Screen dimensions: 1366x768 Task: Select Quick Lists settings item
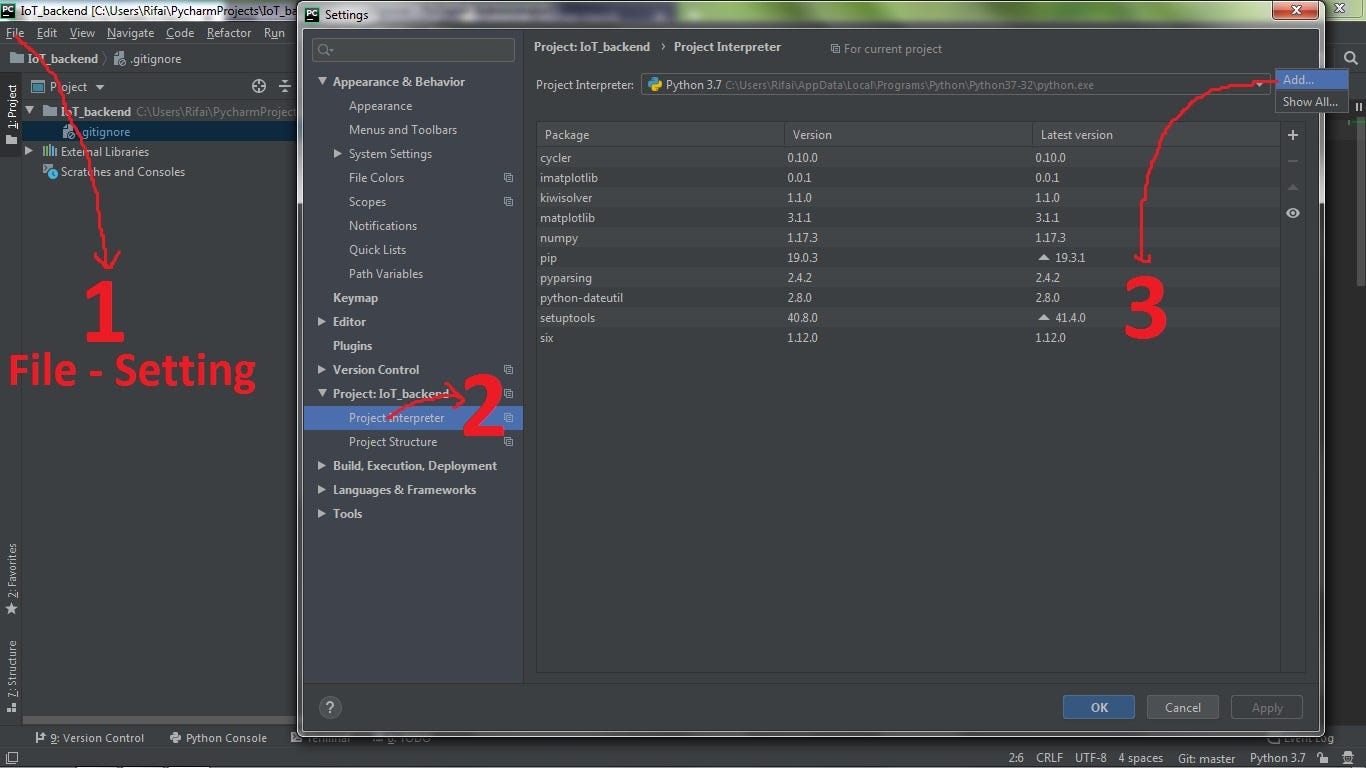pyautogui.click(x=378, y=250)
